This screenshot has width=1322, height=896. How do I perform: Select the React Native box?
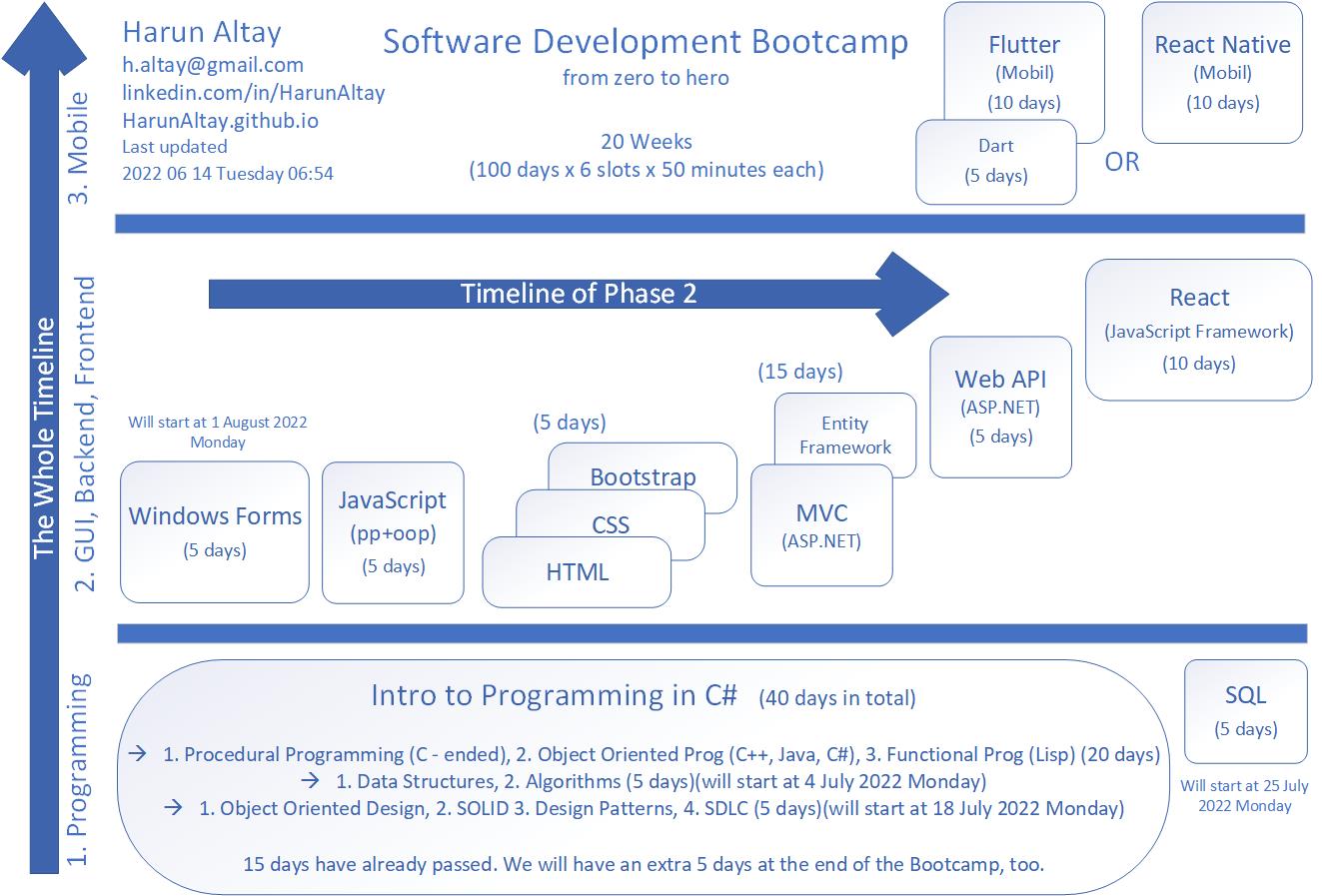1222,72
